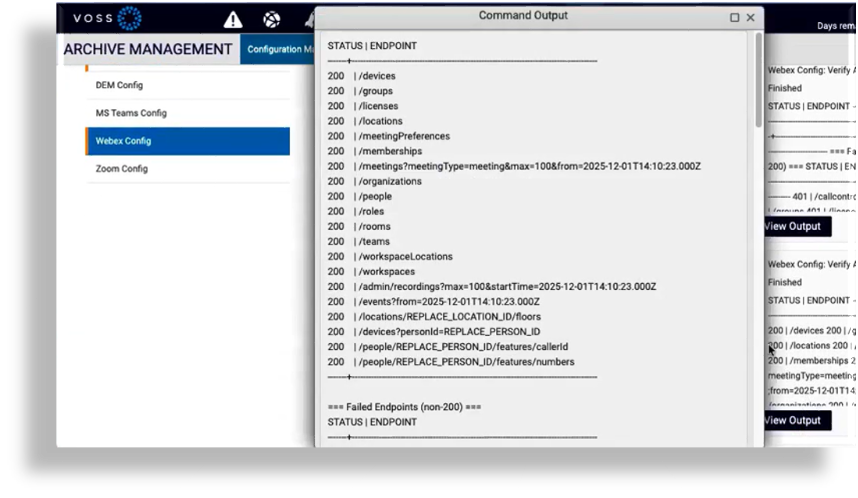Click the /memberships endpoint row
The image size is (858, 498).
click(375, 151)
